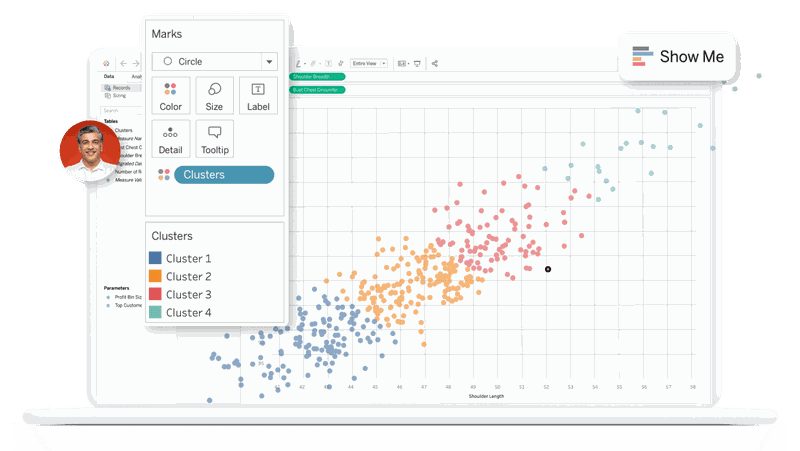Open the Circle mark type dropdown
This screenshot has height=451, width=800.
pyautogui.click(x=268, y=61)
